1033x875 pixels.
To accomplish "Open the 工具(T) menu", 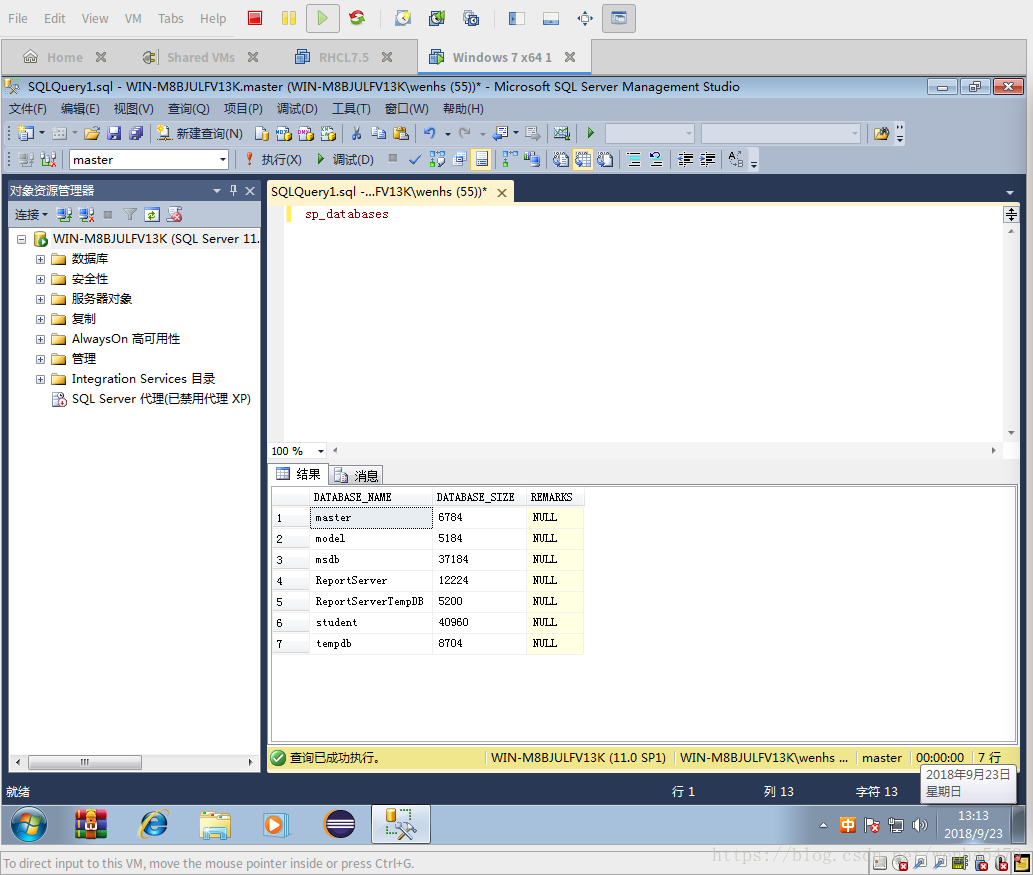I will point(350,109).
